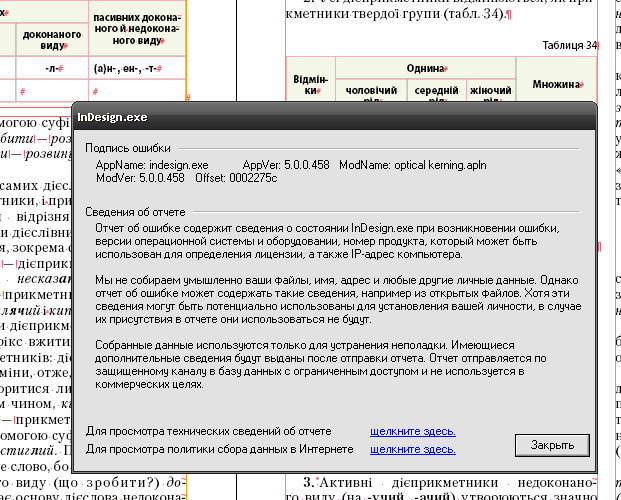Click the 'AppVer: 5.0.0.458' value

click(286, 165)
